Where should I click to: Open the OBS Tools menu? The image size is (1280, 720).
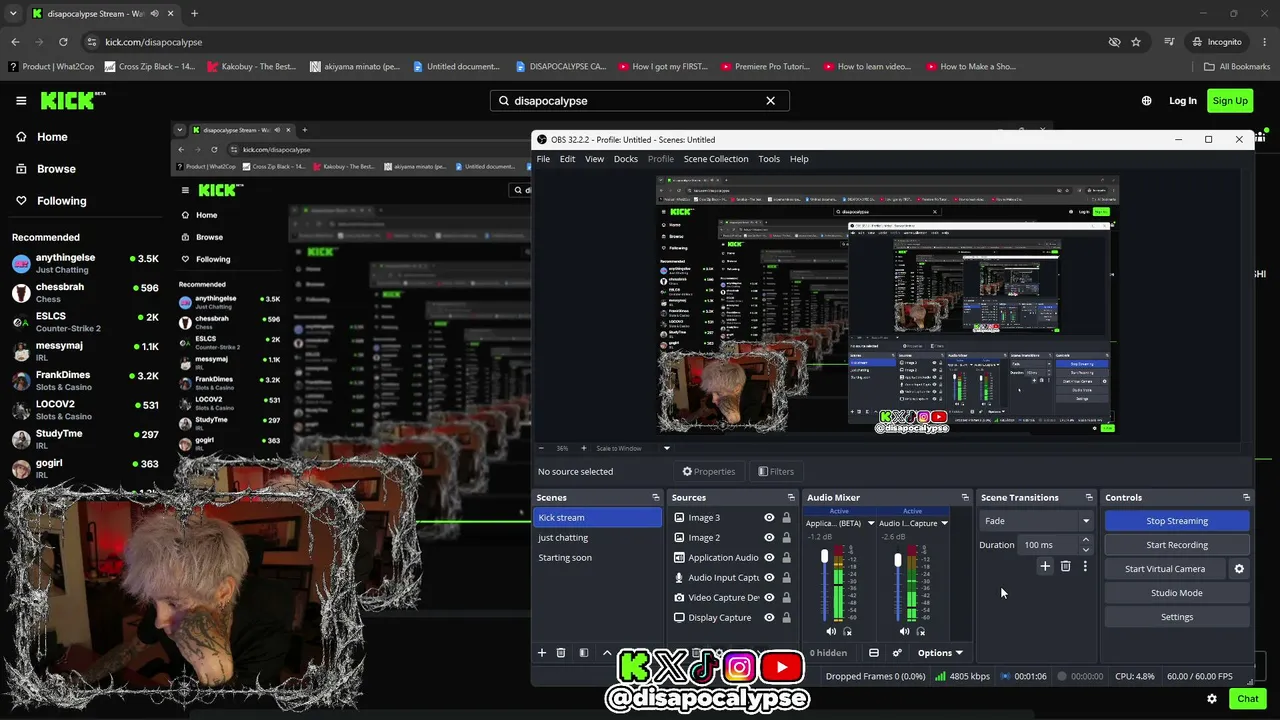pos(769,159)
